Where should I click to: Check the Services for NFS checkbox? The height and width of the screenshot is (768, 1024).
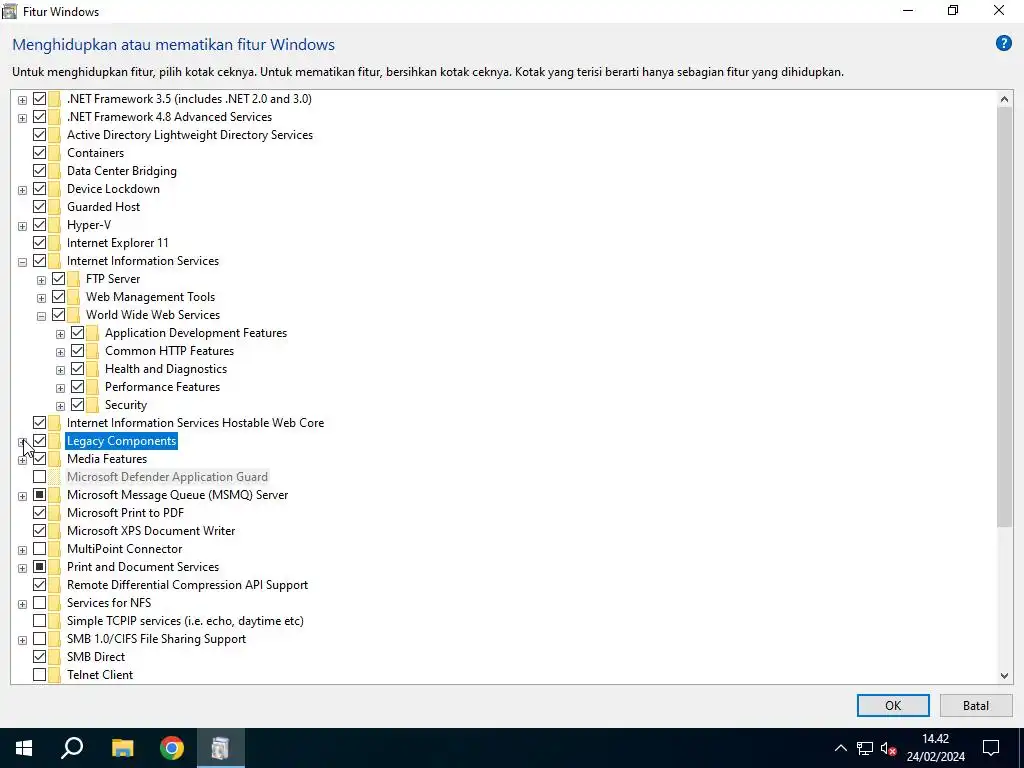pyautogui.click(x=39, y=603)
